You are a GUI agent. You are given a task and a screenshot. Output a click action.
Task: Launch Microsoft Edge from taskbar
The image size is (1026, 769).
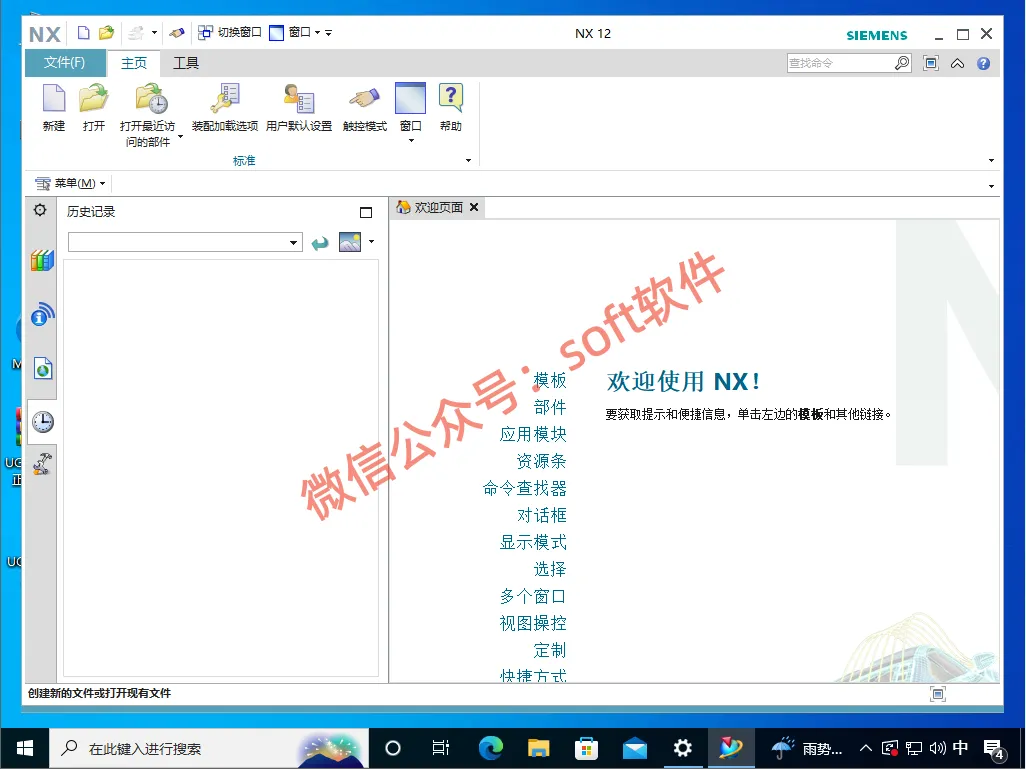(490, 747)
